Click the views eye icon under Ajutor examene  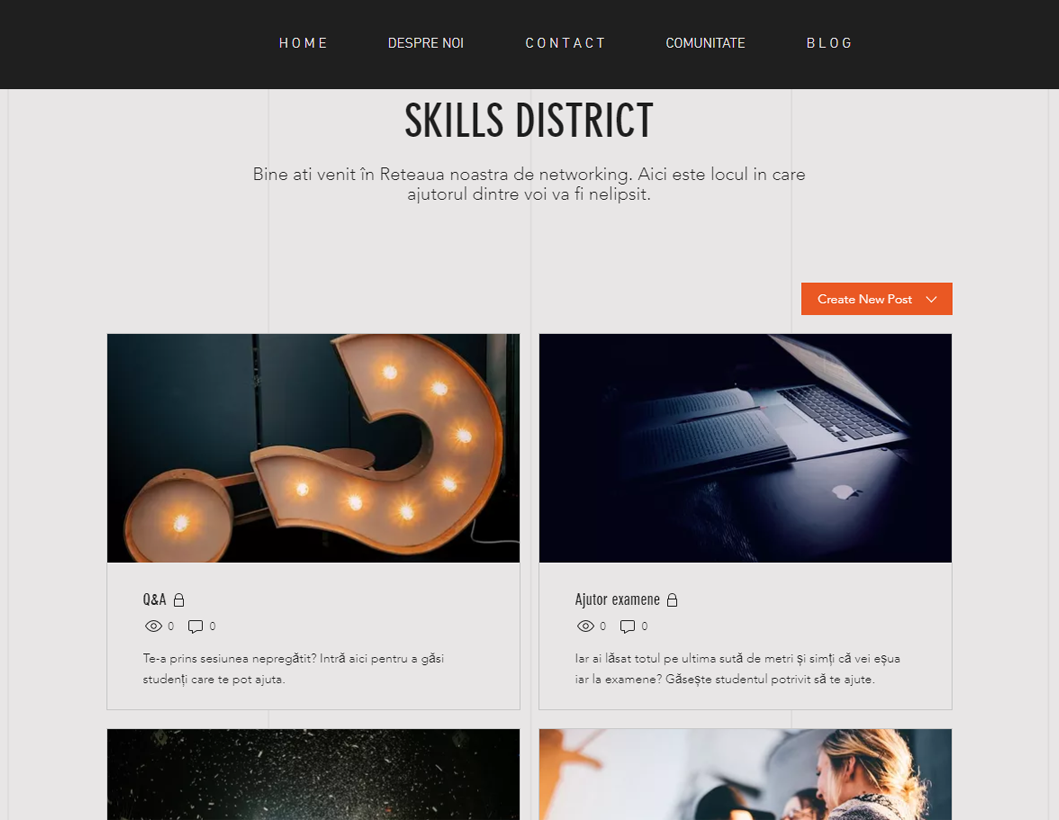pos(586,626)
